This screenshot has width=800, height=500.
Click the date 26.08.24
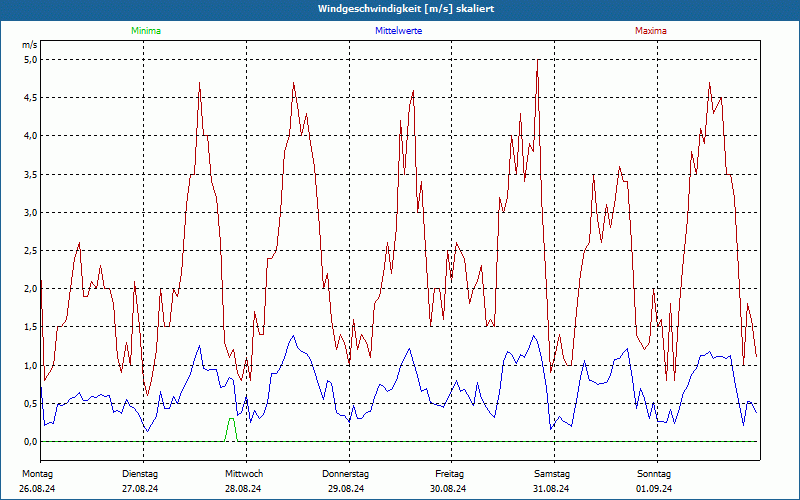tap(37, 489)
